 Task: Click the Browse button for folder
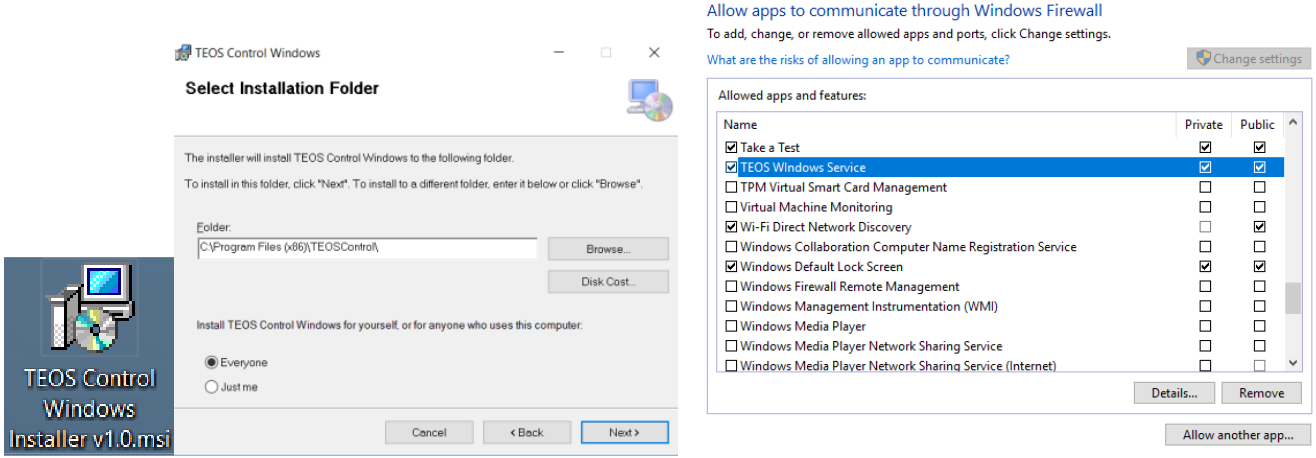pos(607,249)
